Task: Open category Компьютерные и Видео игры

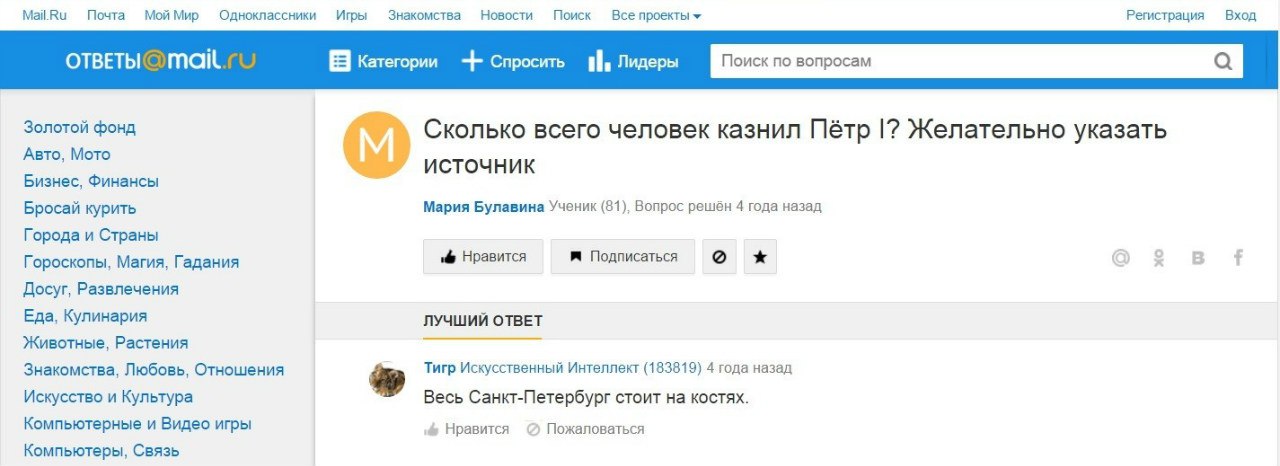Action: [x=138, y=424]
